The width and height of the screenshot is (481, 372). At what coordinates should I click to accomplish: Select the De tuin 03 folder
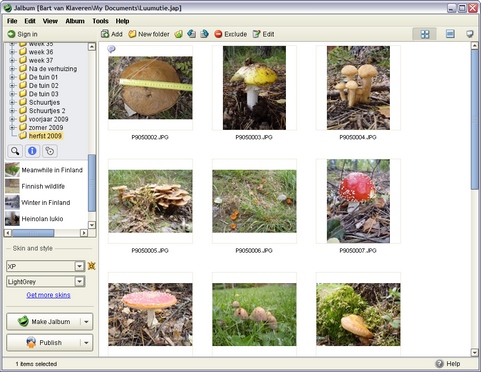[43, 94]
